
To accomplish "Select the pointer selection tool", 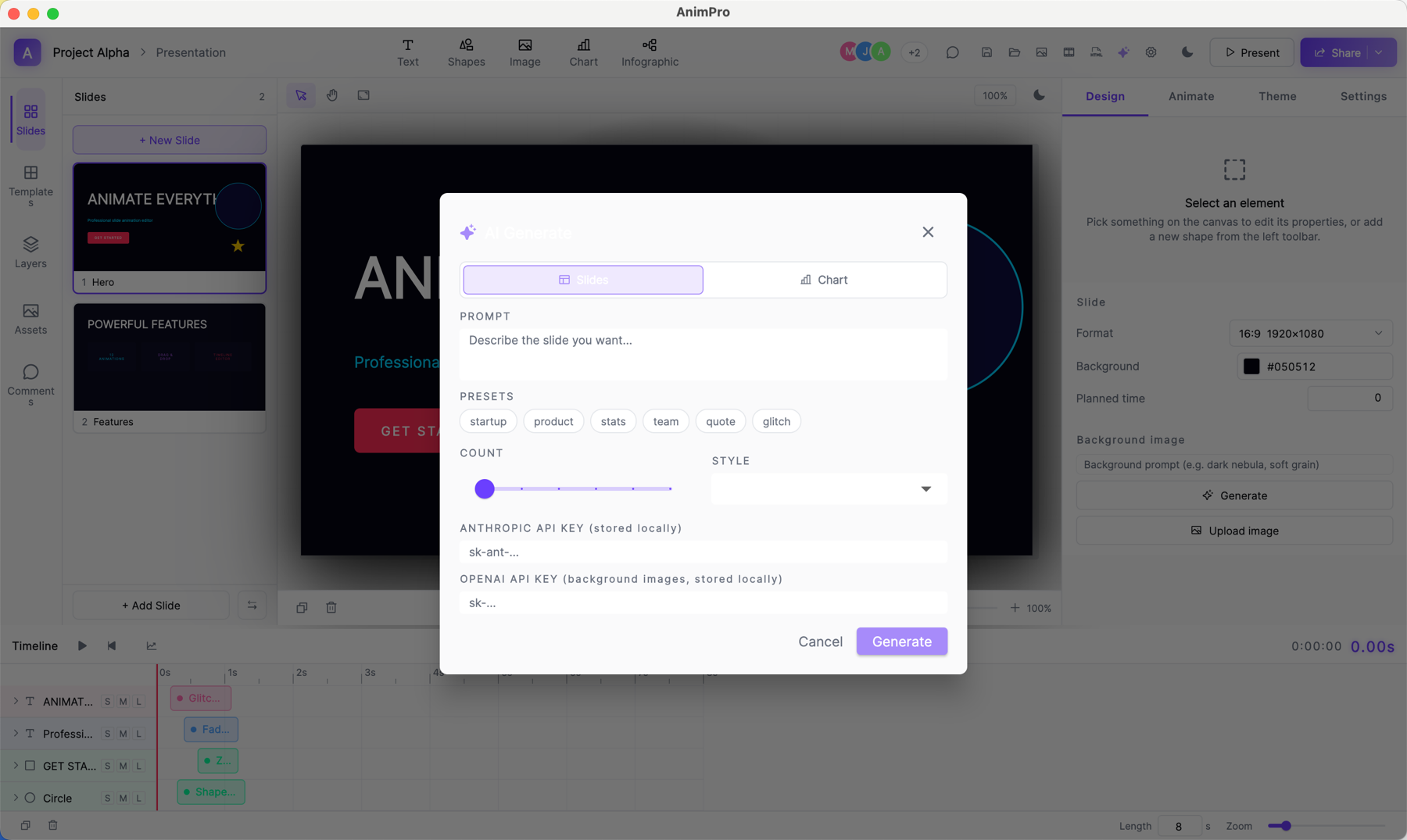I will (x=301, y=95).
